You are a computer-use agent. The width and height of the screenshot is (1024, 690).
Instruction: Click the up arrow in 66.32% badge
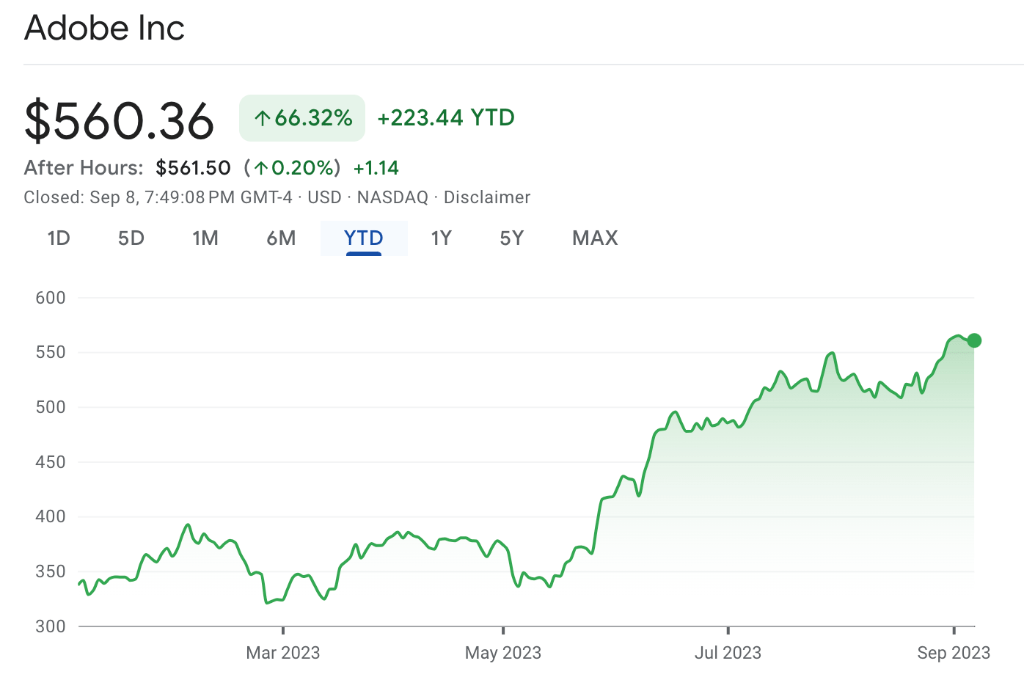pos(262,119)
